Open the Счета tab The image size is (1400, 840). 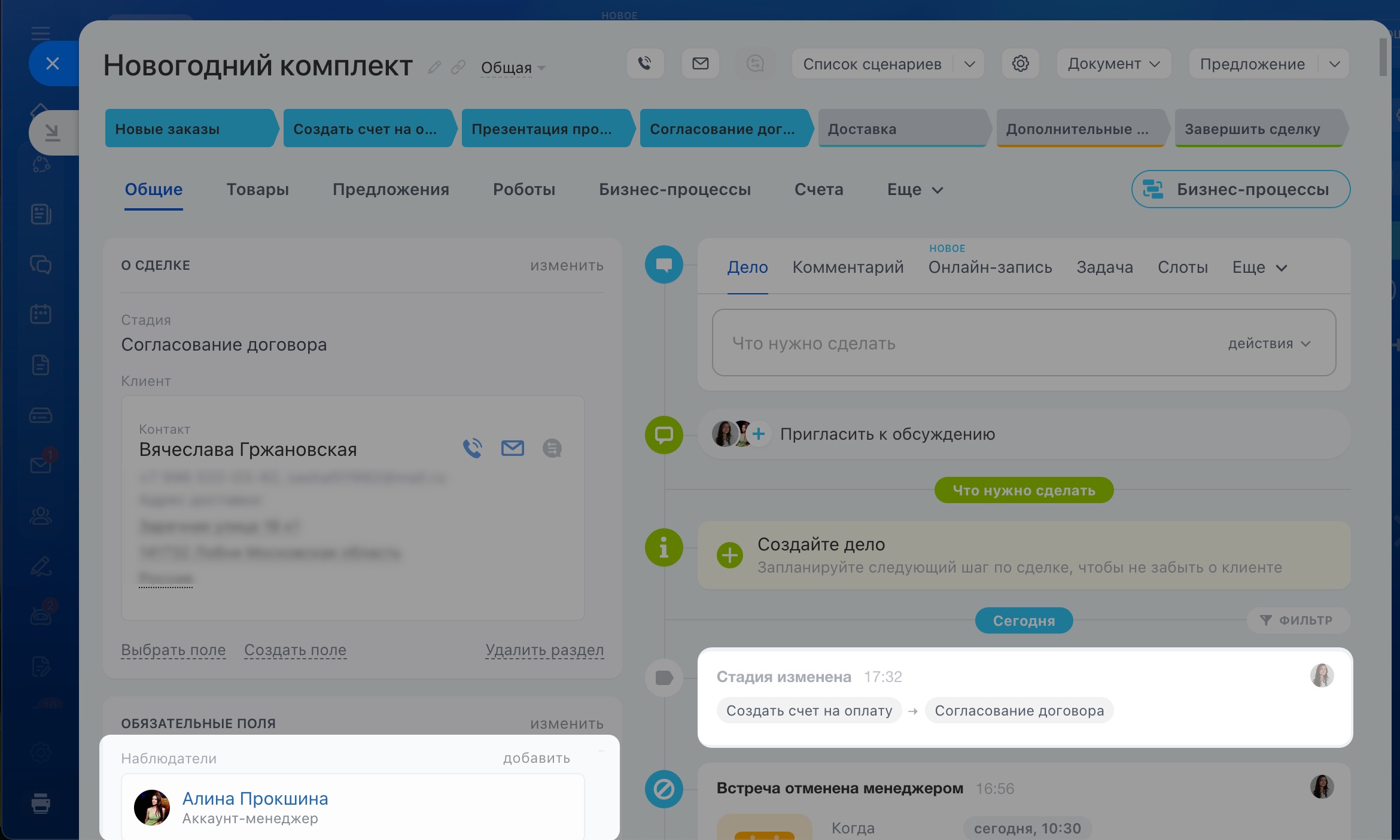pos(818,190)
